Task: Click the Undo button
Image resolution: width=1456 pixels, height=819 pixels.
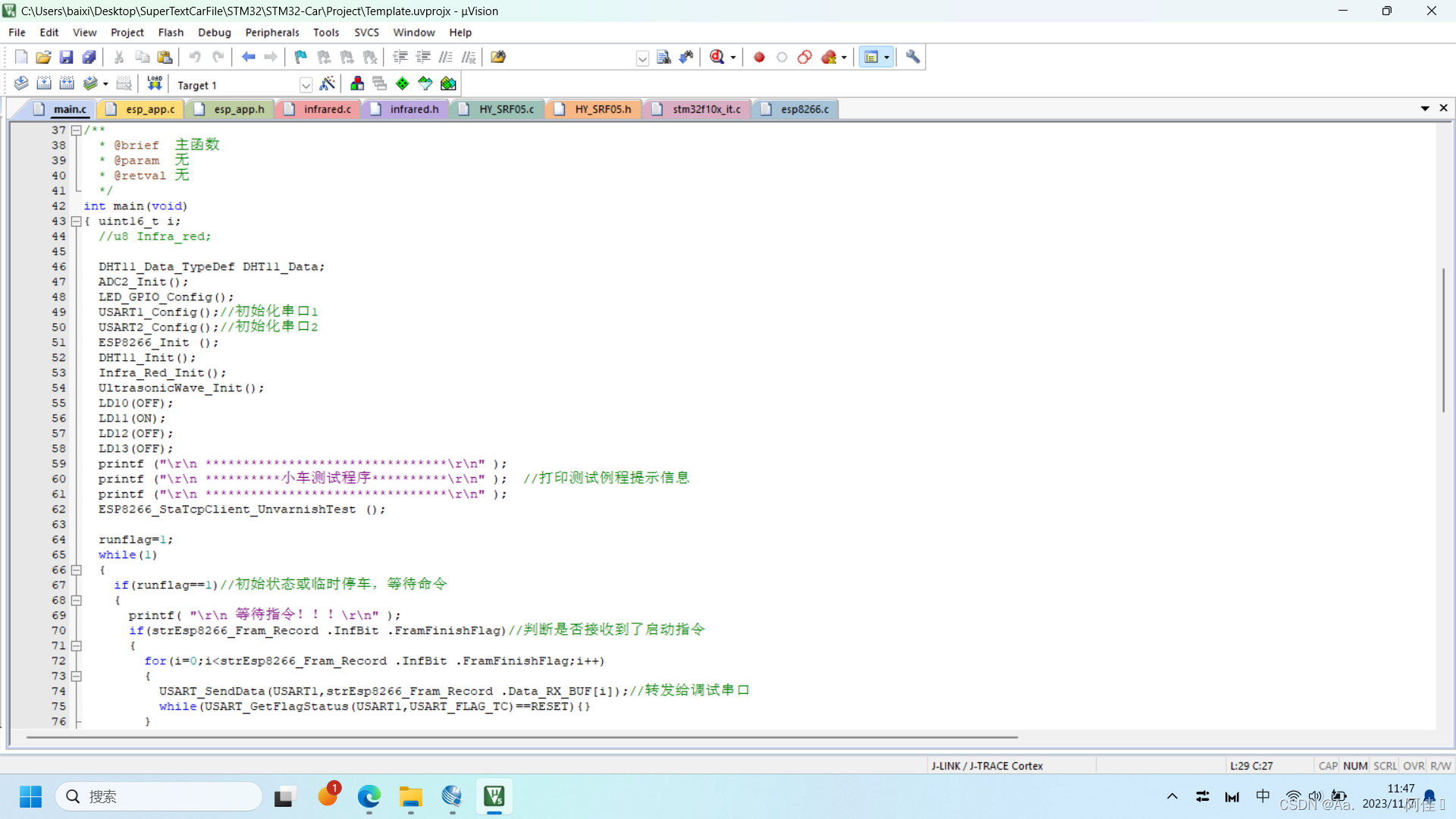Action: [195, 57]
